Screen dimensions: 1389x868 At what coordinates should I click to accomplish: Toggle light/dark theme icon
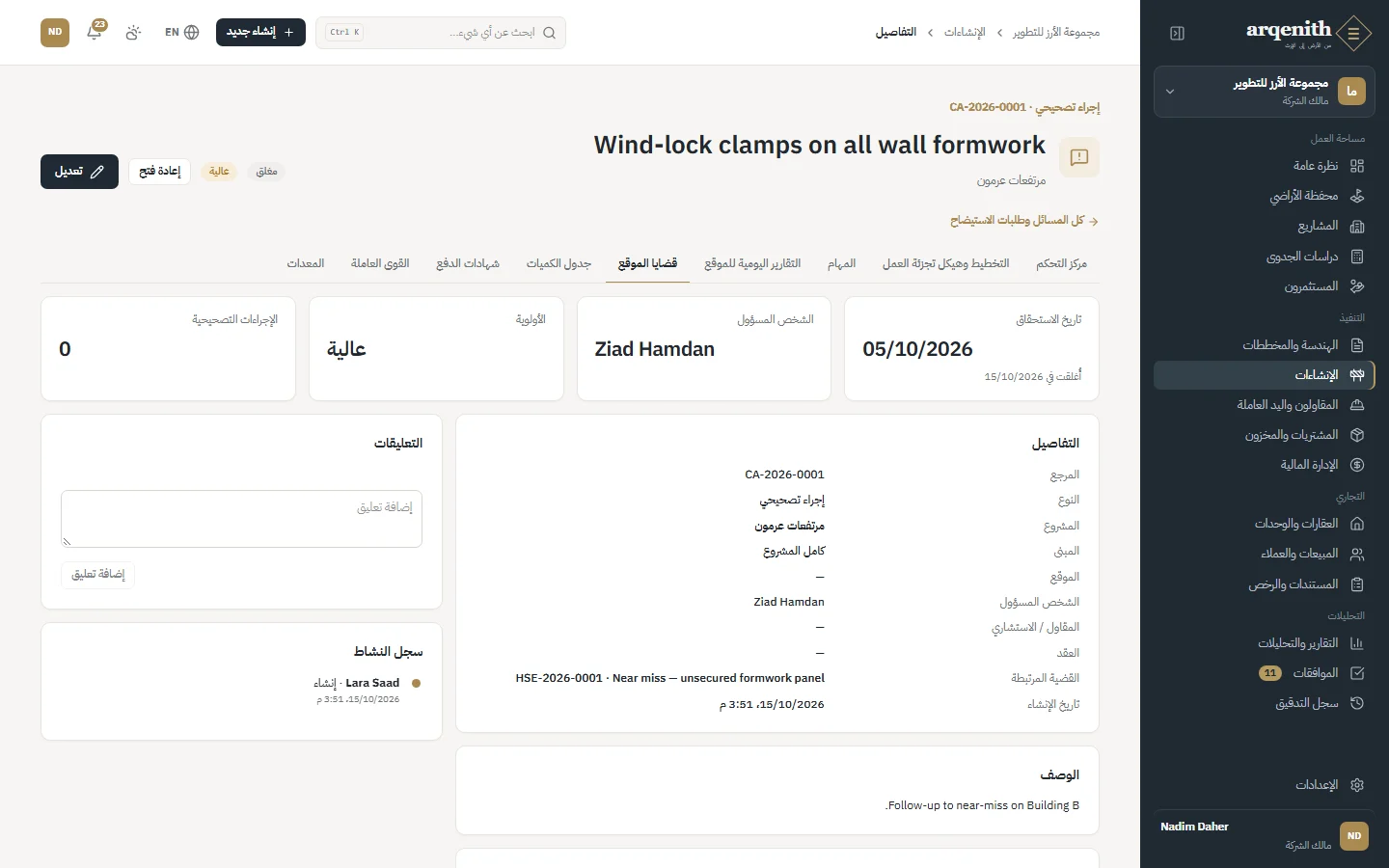[133, 32]
